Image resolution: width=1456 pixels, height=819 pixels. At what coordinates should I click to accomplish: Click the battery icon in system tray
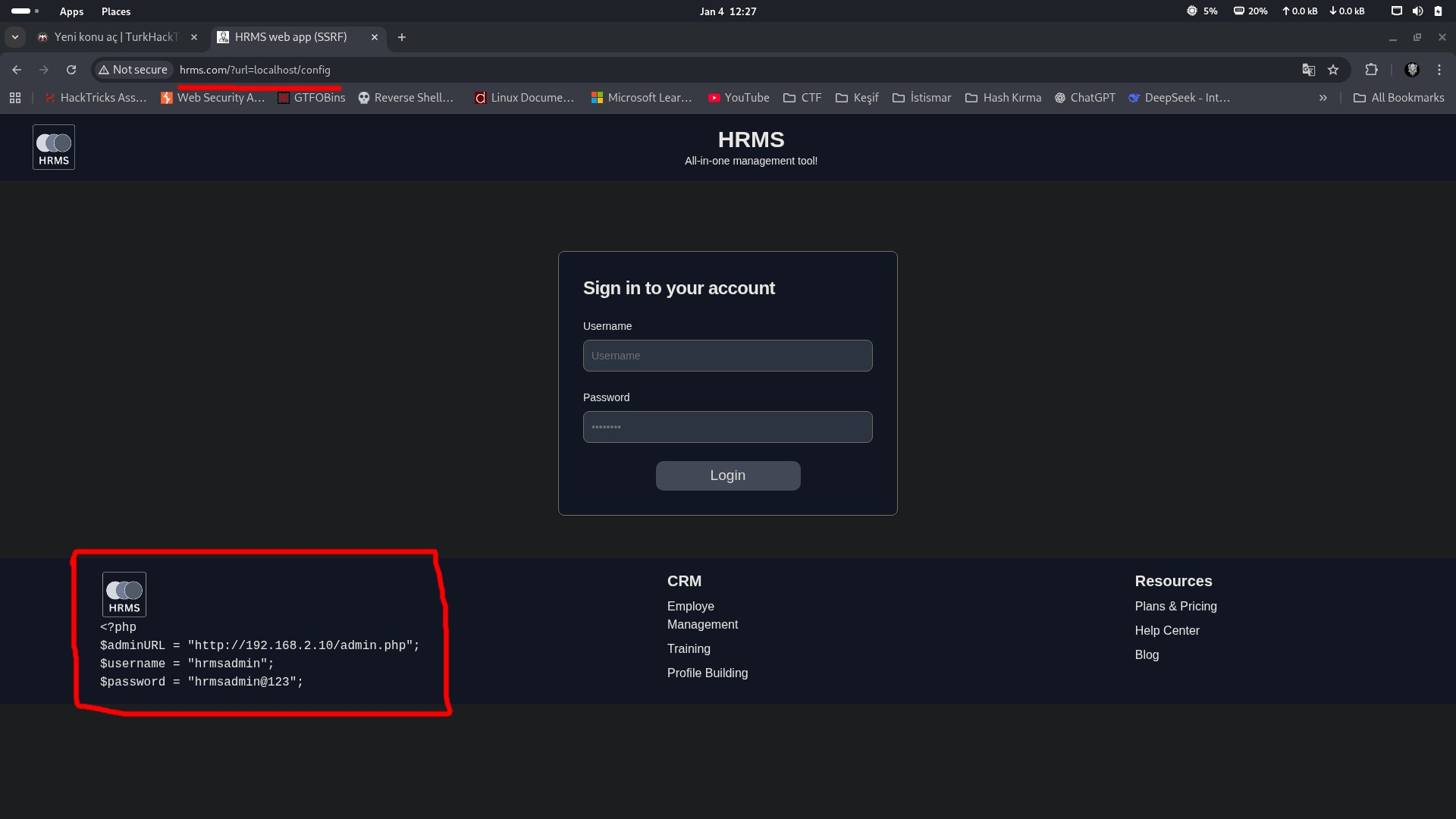tap(1438, 11)
